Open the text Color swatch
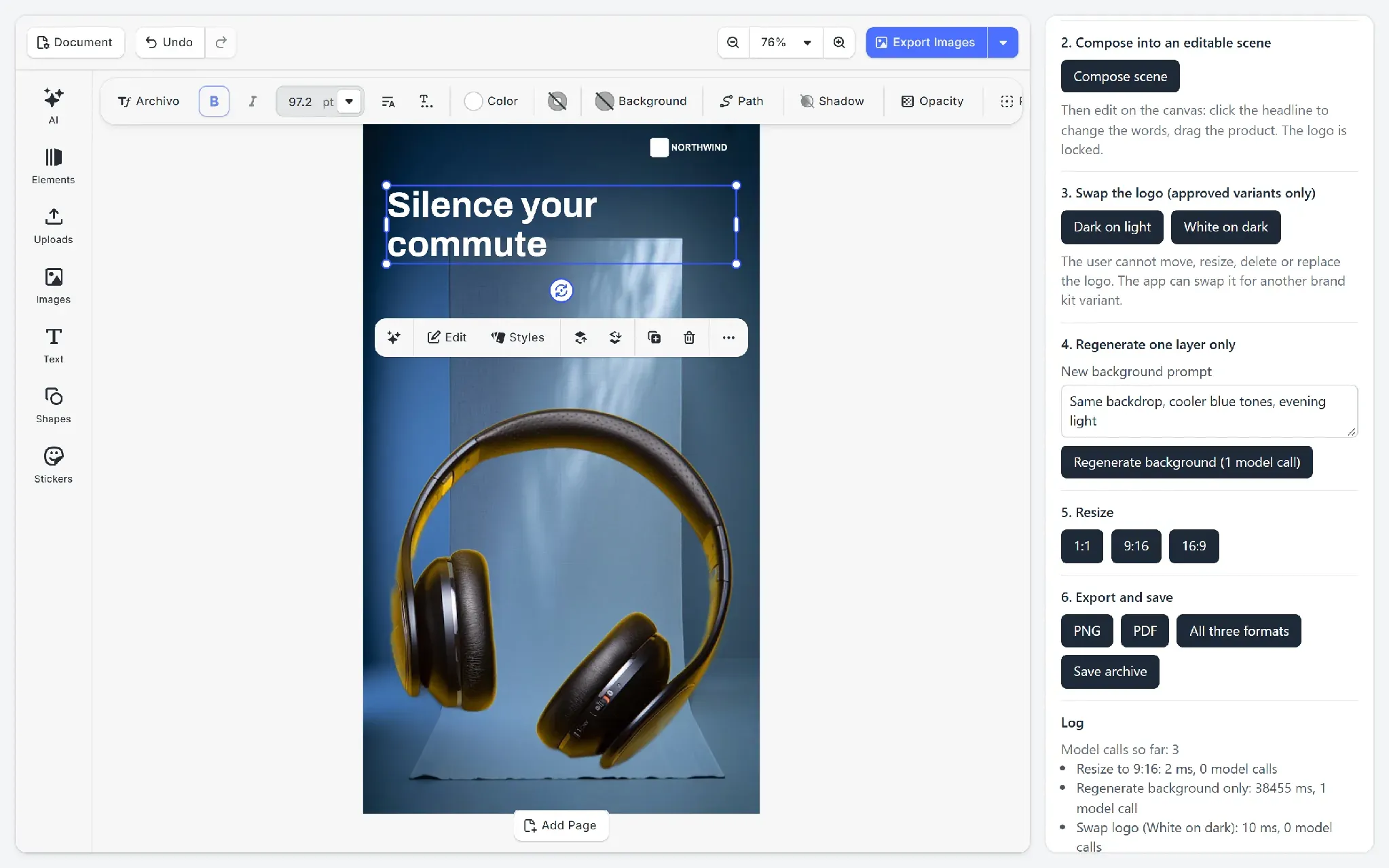Image resolution: width=1389 pixels, height=868 pixels. 491,101
